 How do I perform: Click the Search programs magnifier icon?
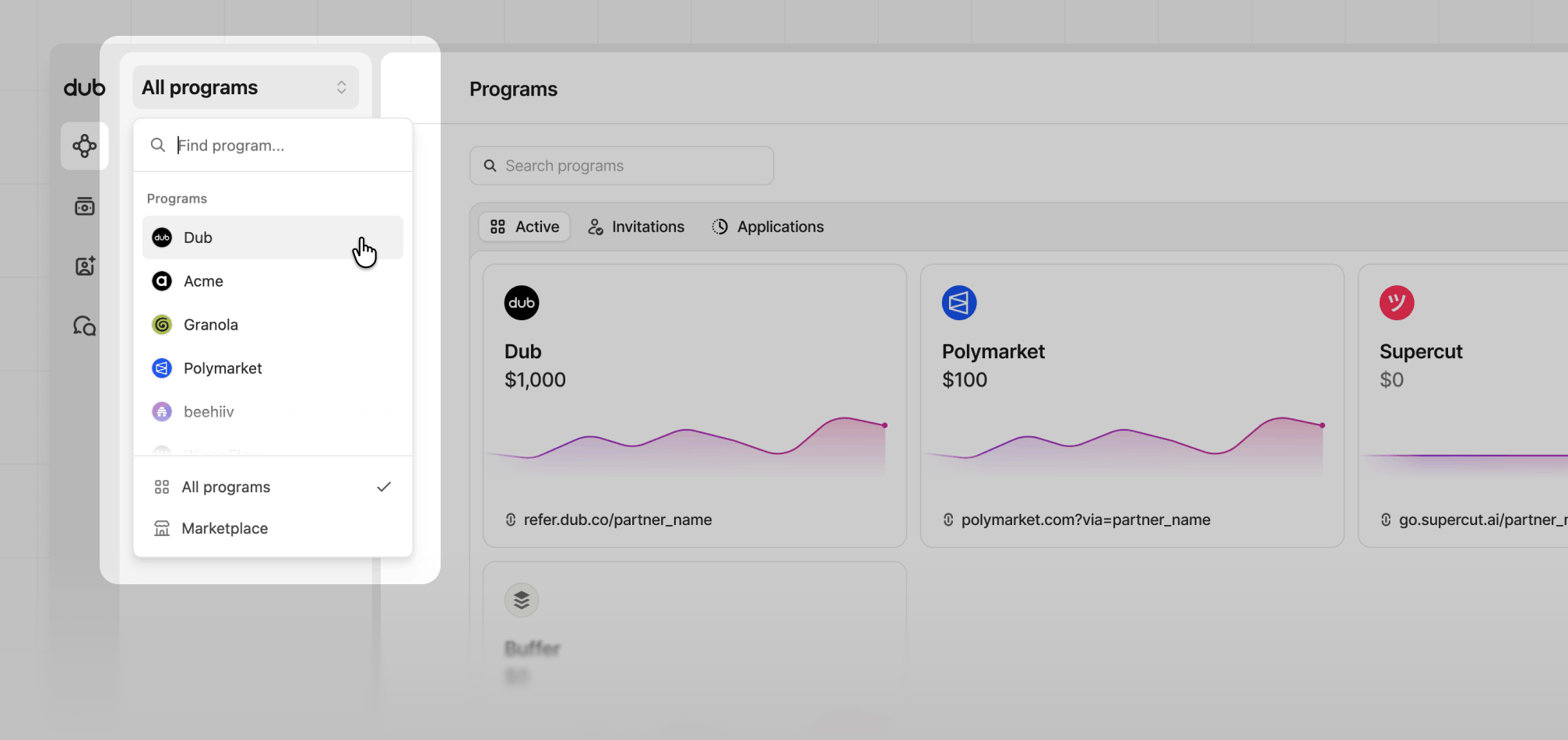pyautogui.click(x=490, y=166)
